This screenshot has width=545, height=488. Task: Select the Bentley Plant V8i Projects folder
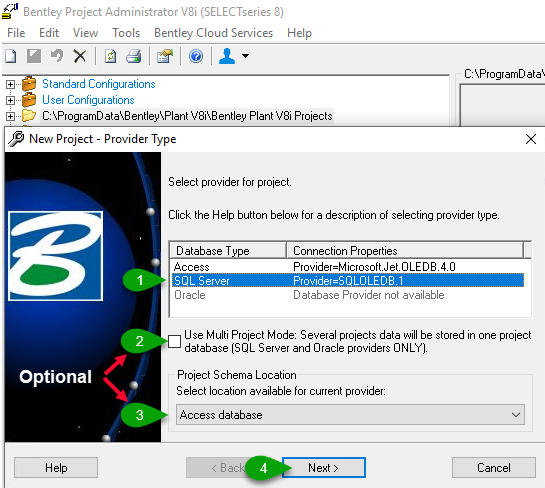click(187, 116)
